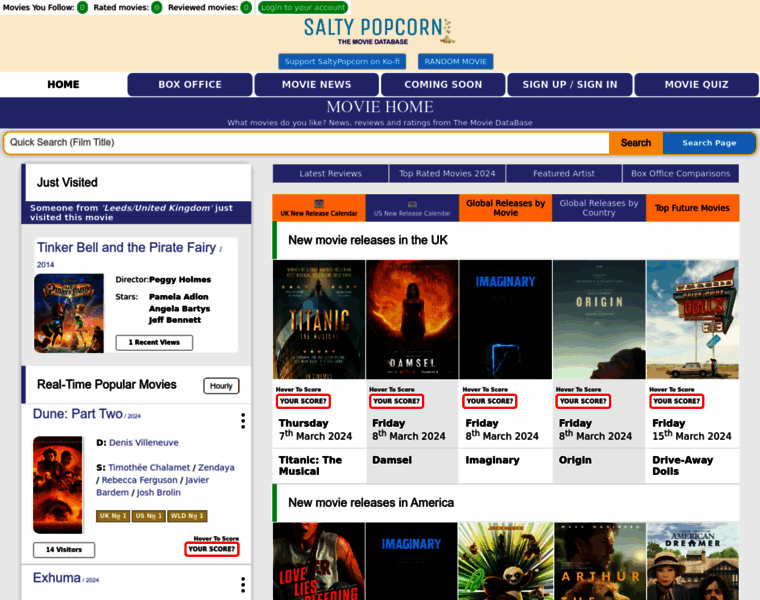
Task: Click Love Lies Bleeding poster in America releases
Action: coord(319,561)
